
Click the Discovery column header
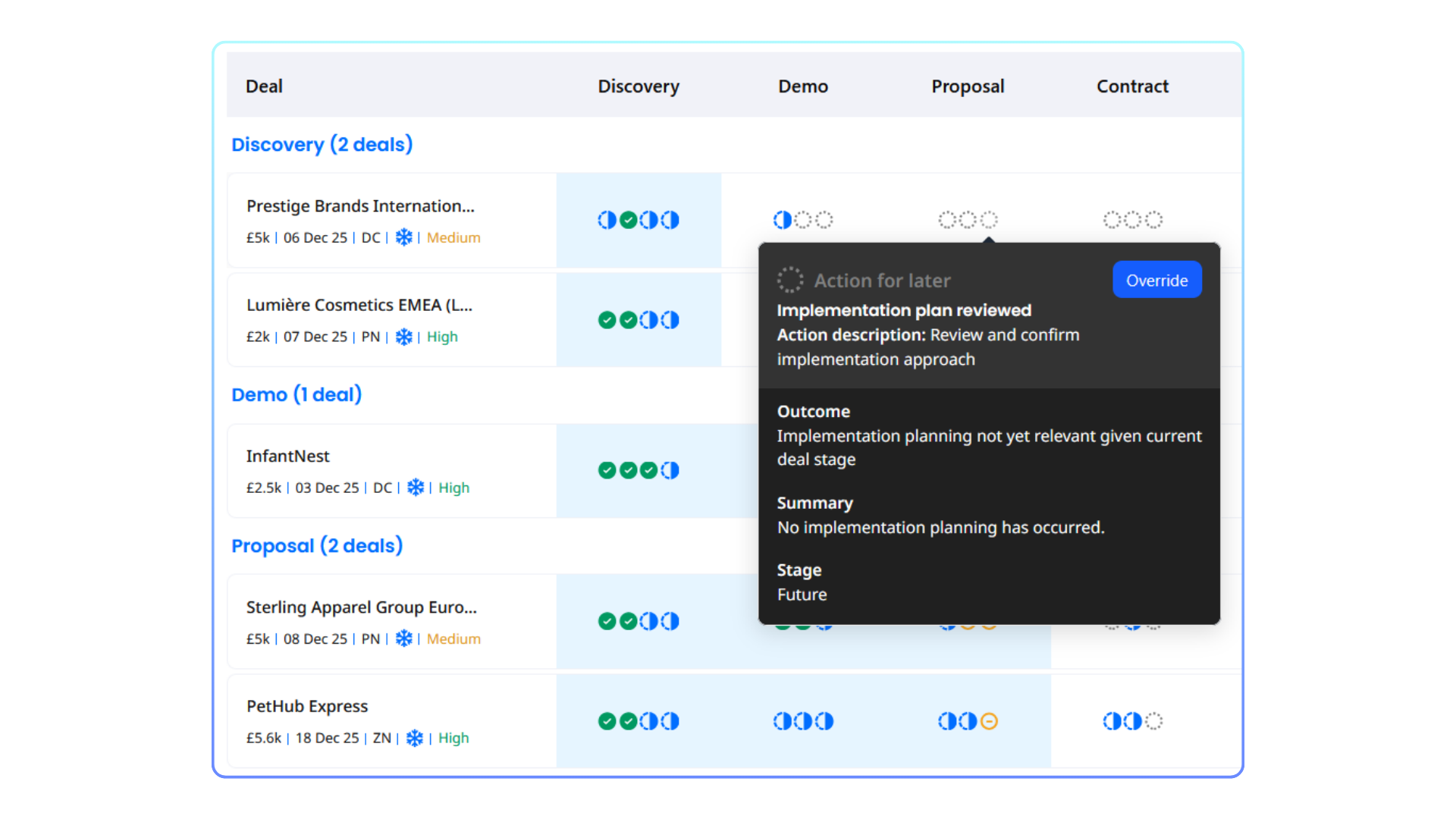click(x=639, y=86)
